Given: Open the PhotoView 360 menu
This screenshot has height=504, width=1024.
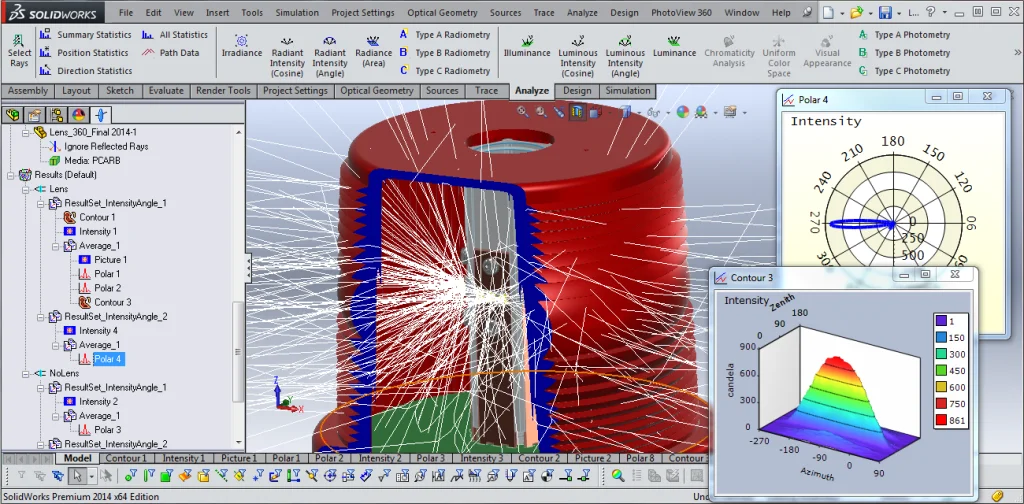Looking at the screenshot, I should (x=681, y=12).
